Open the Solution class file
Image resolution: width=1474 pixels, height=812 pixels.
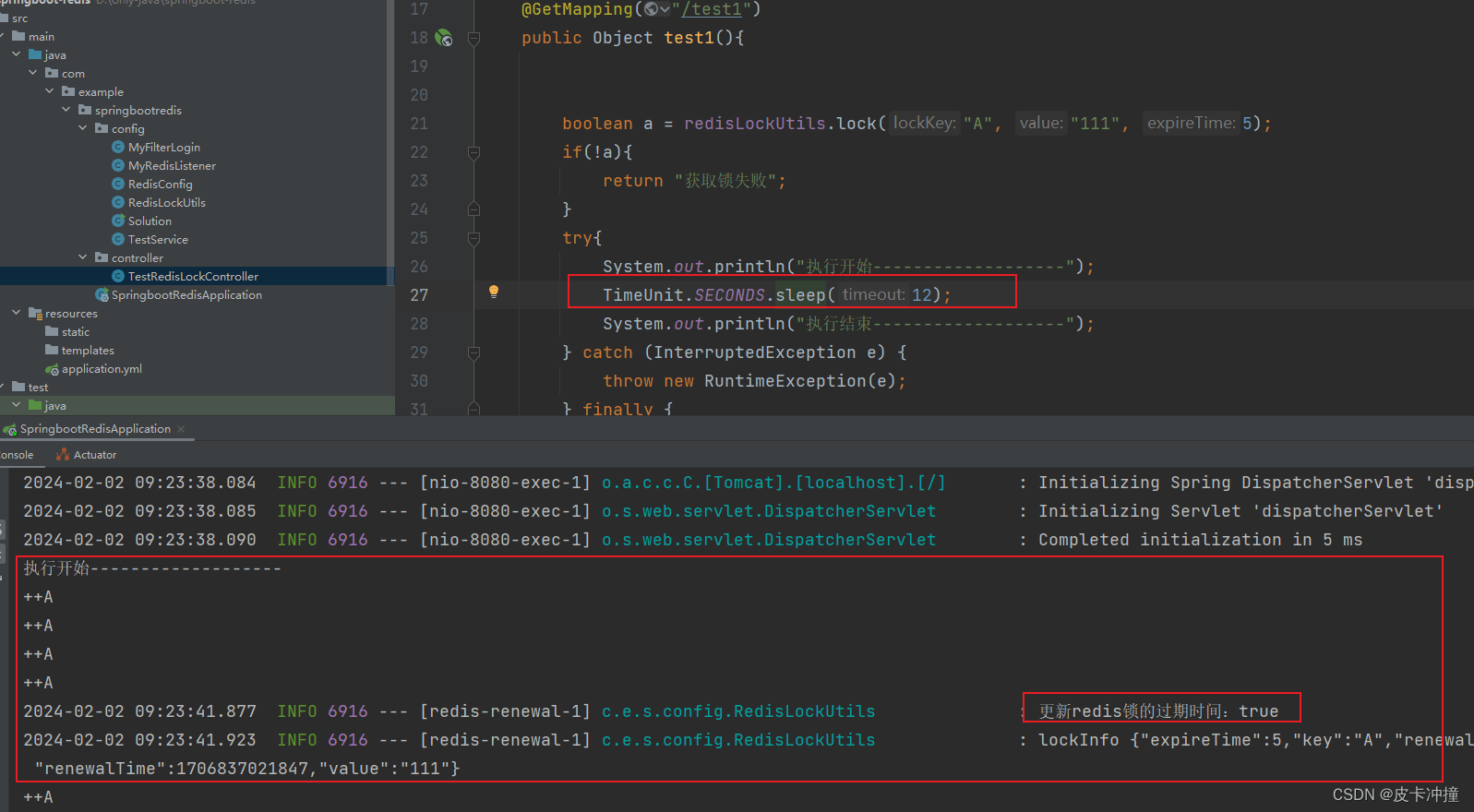(150, 221)
